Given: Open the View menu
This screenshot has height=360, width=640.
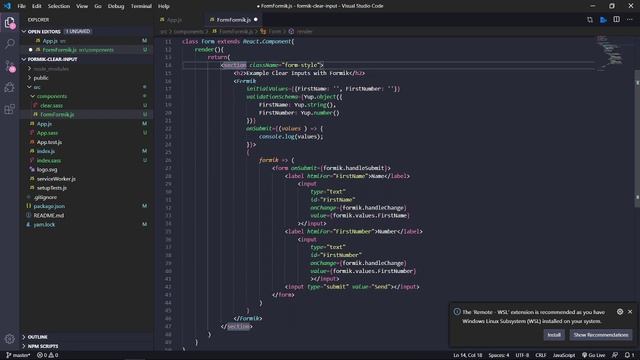Looking at the screenshot, I should 82,6.
